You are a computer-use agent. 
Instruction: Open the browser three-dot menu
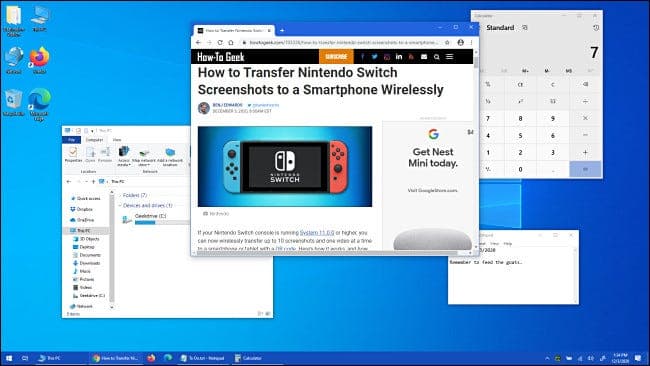tap(471, 42)
